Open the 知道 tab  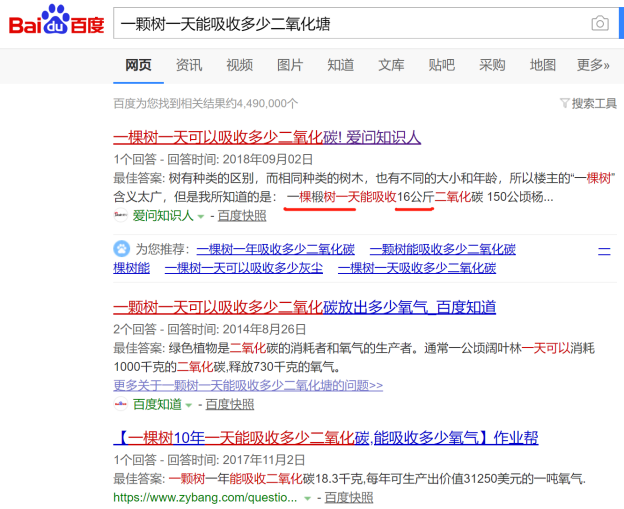[x=341, y=65]
